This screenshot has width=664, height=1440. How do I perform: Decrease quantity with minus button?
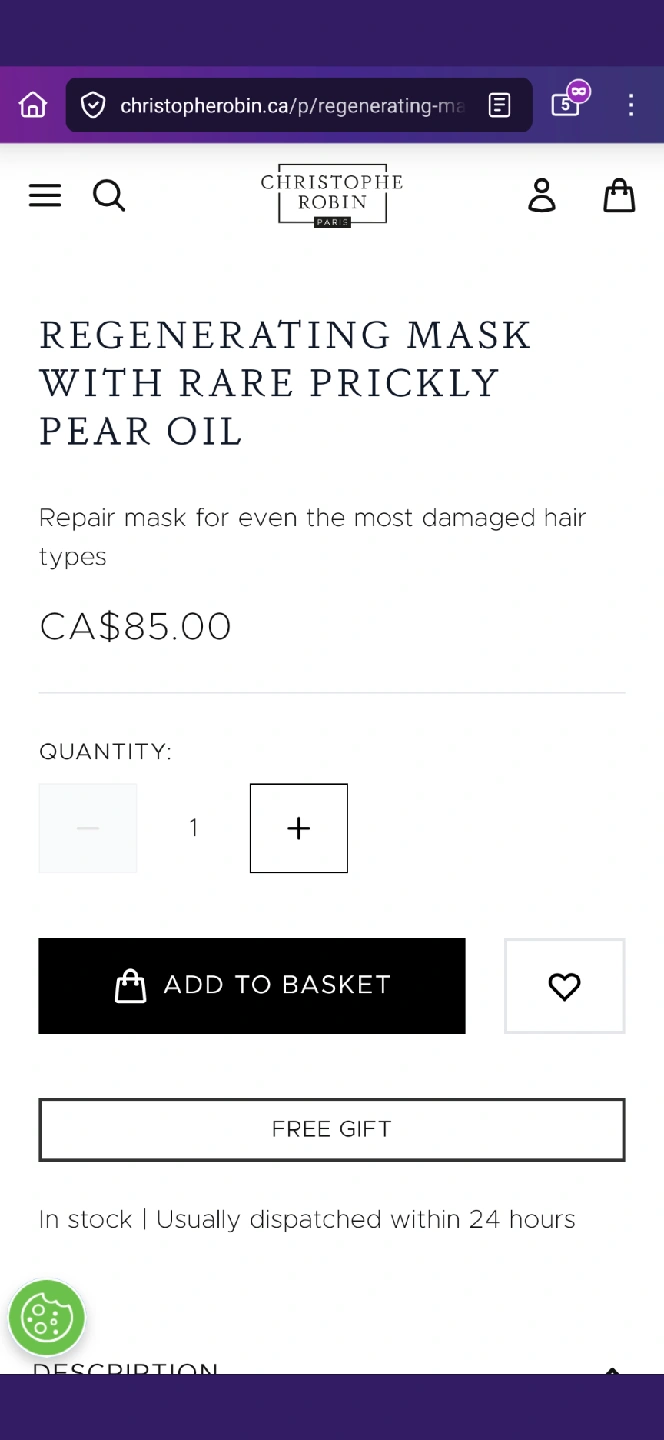click(x=88, y=828)
